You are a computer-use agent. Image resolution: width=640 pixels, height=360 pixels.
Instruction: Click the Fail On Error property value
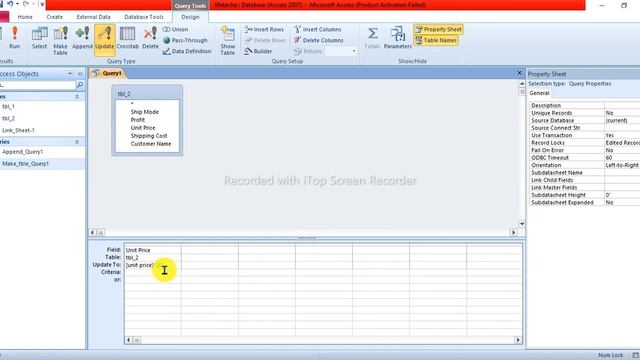click(x=622, y=150)
